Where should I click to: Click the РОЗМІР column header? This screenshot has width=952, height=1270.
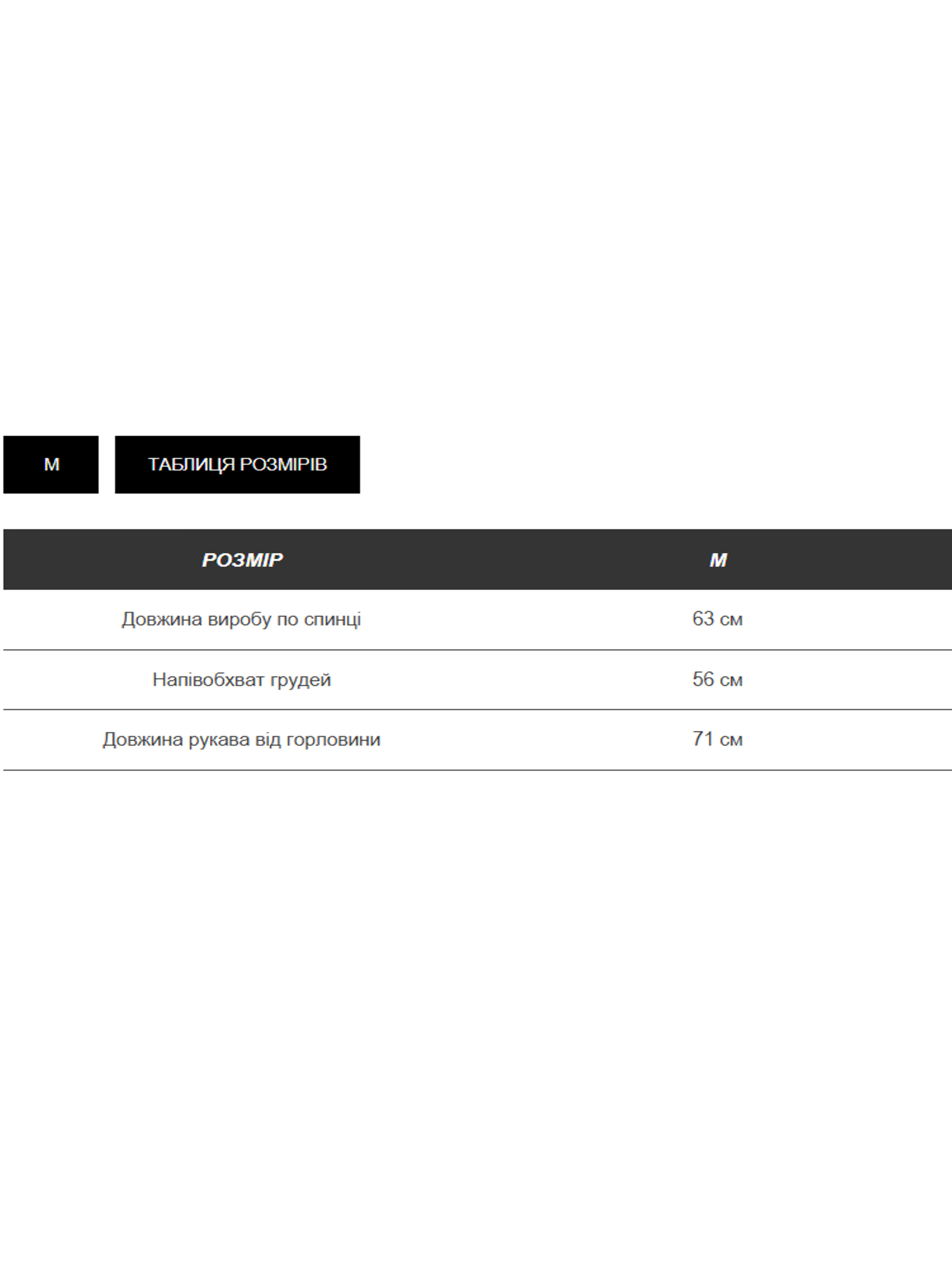242,560
